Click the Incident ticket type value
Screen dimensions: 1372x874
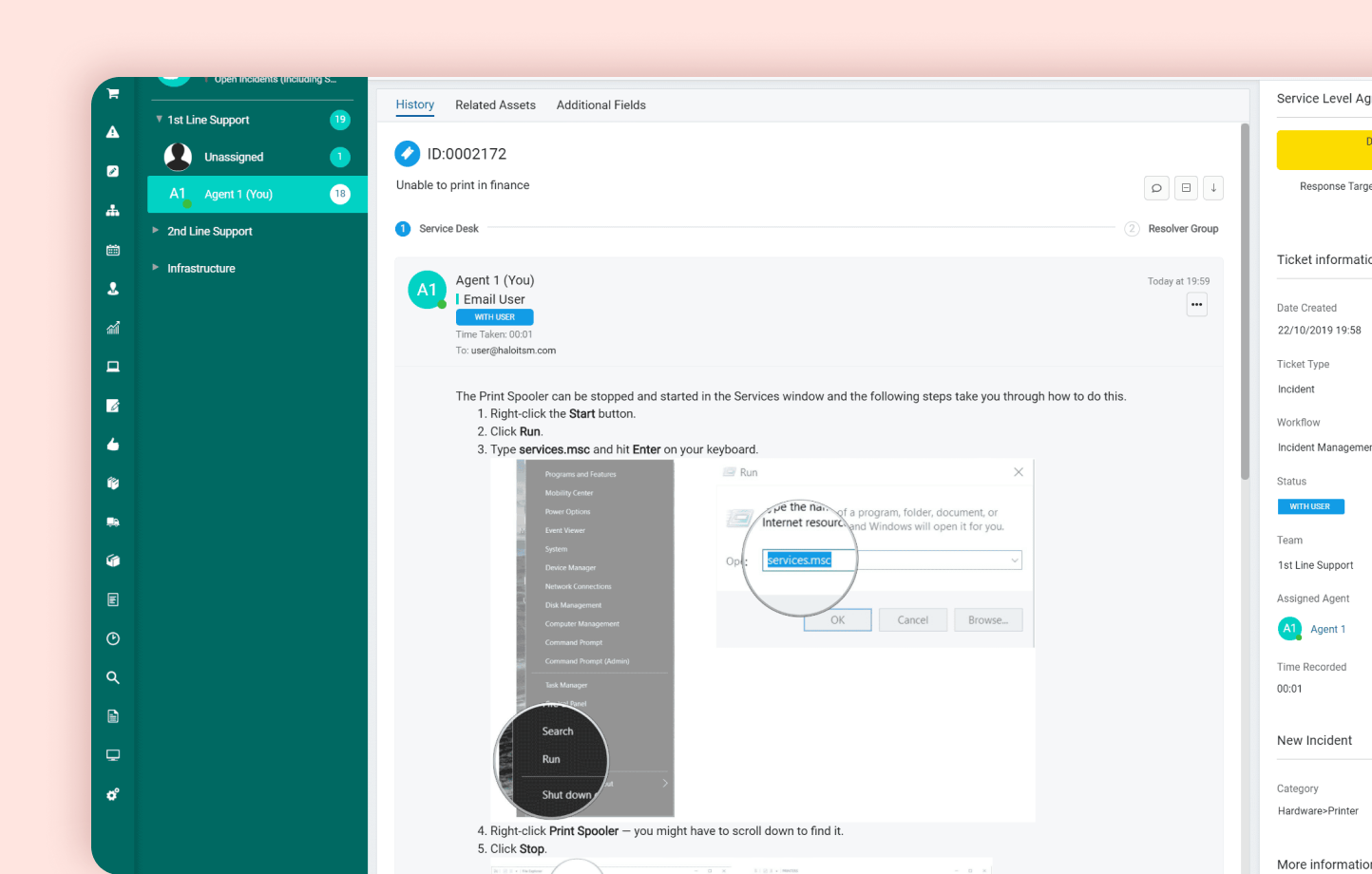pos(1296,389)
